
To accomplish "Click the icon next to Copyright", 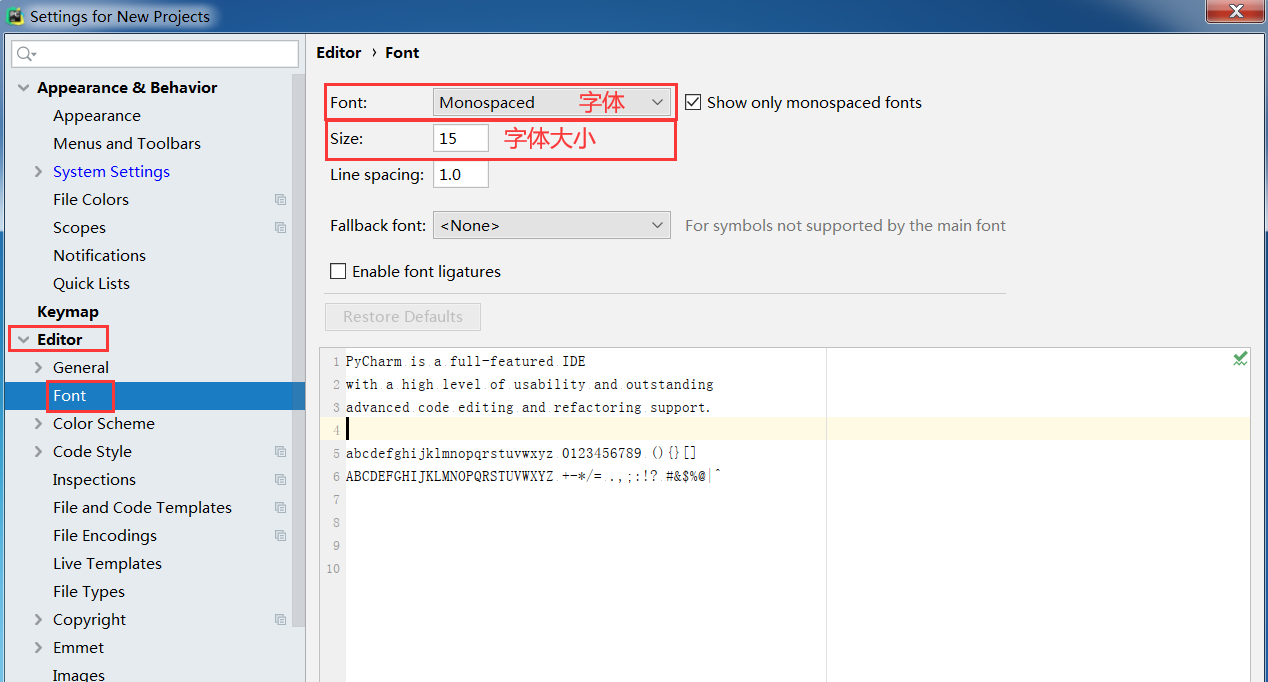I will (280, 619).
